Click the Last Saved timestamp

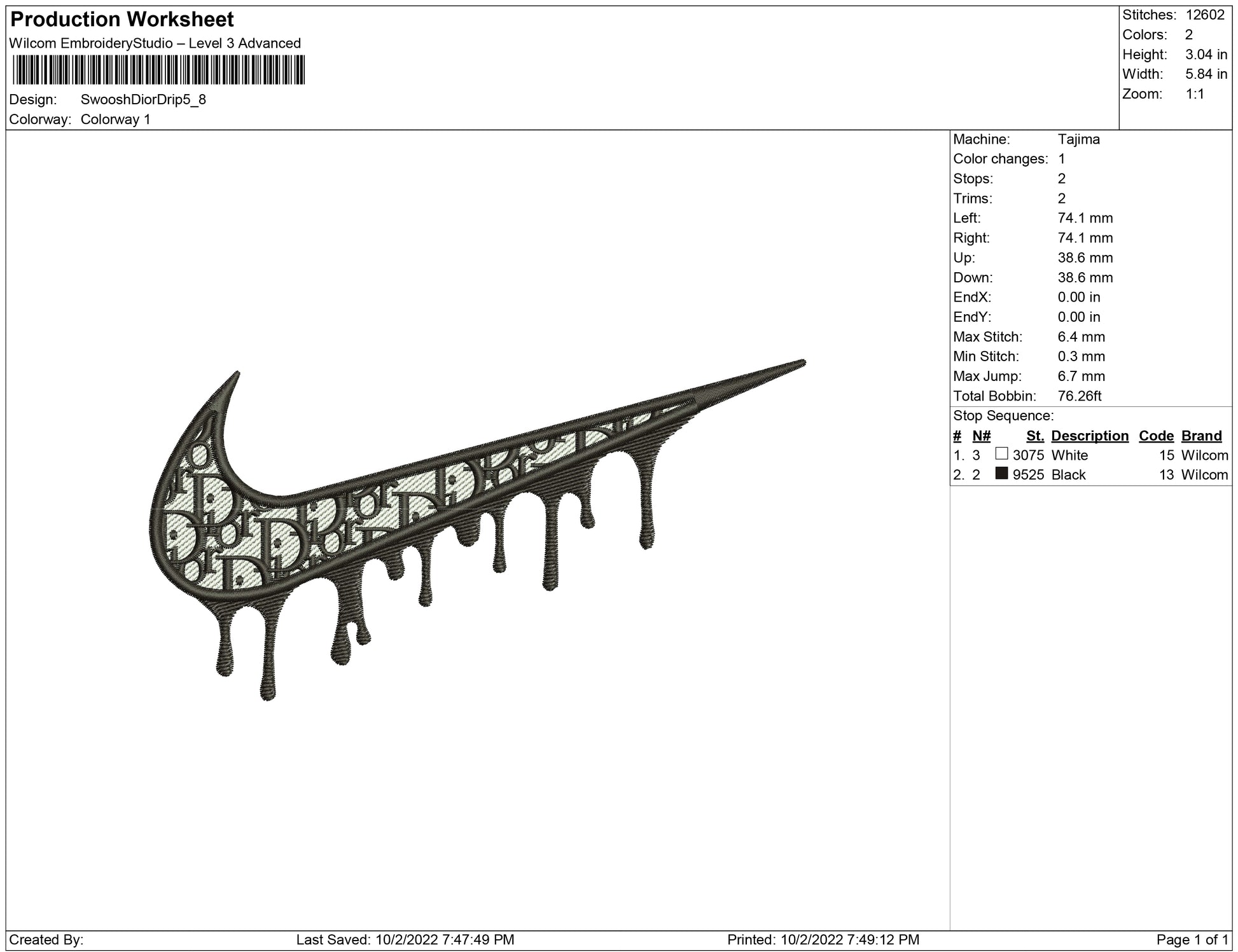coord(405,939)
